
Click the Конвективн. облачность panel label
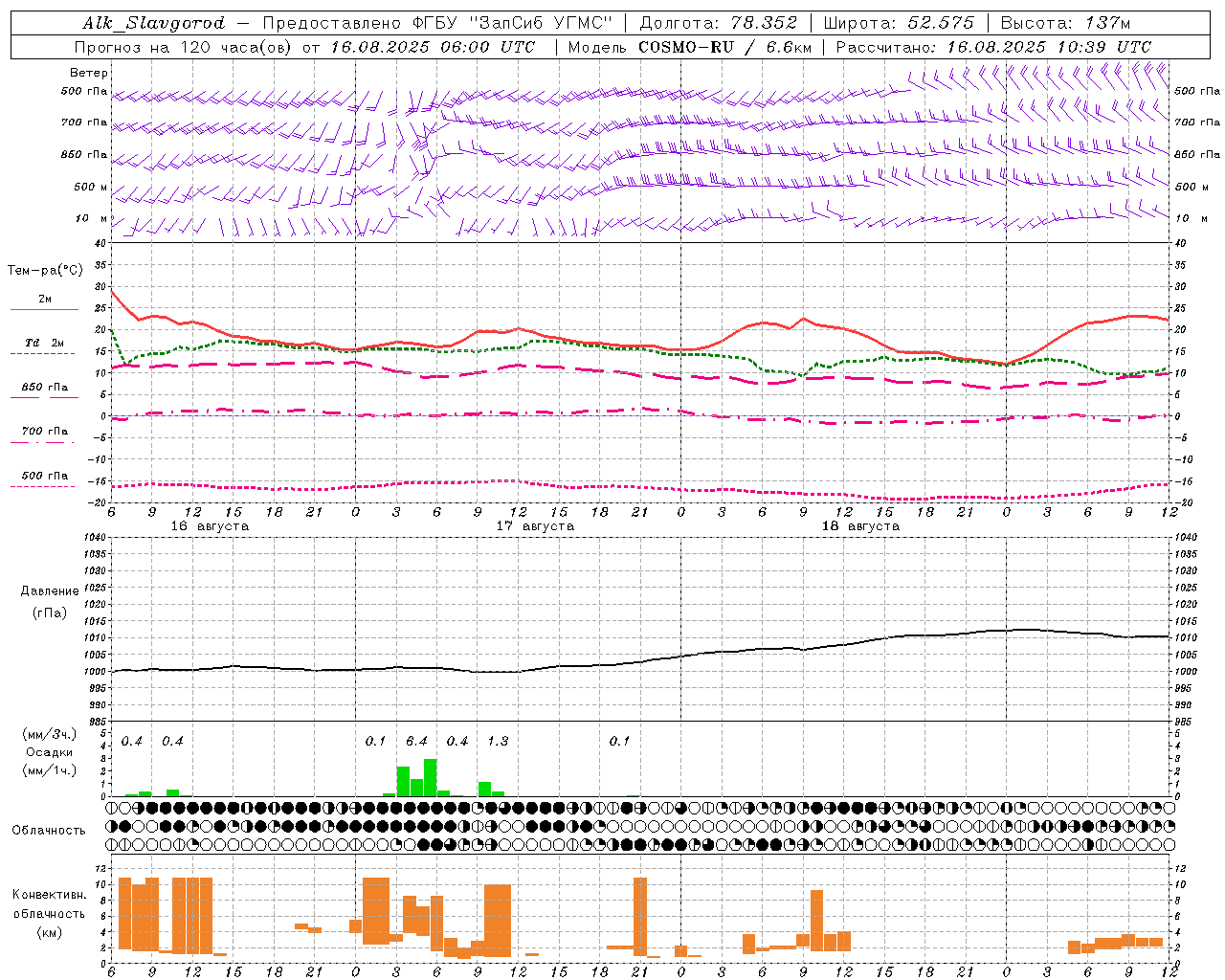pos(49,904)
